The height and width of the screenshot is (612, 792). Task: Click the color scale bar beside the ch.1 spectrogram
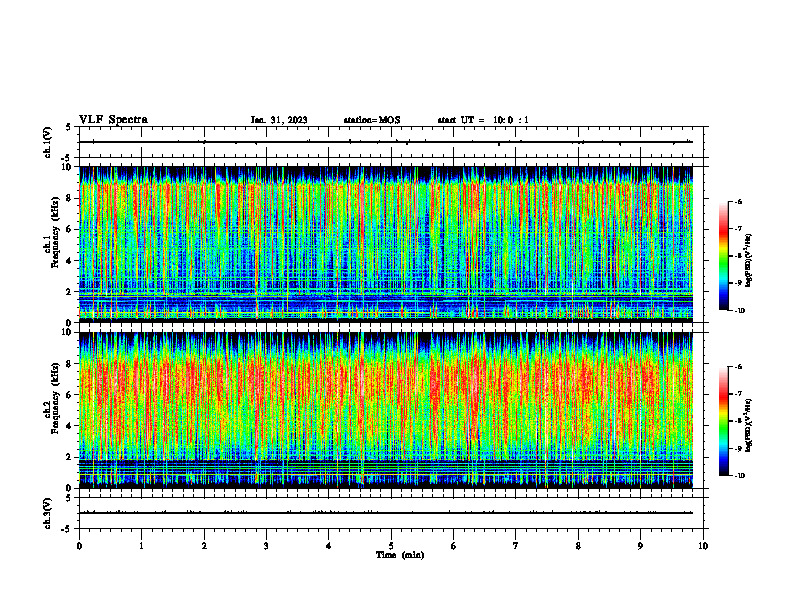pyautogui.click(x=723, y=256)
